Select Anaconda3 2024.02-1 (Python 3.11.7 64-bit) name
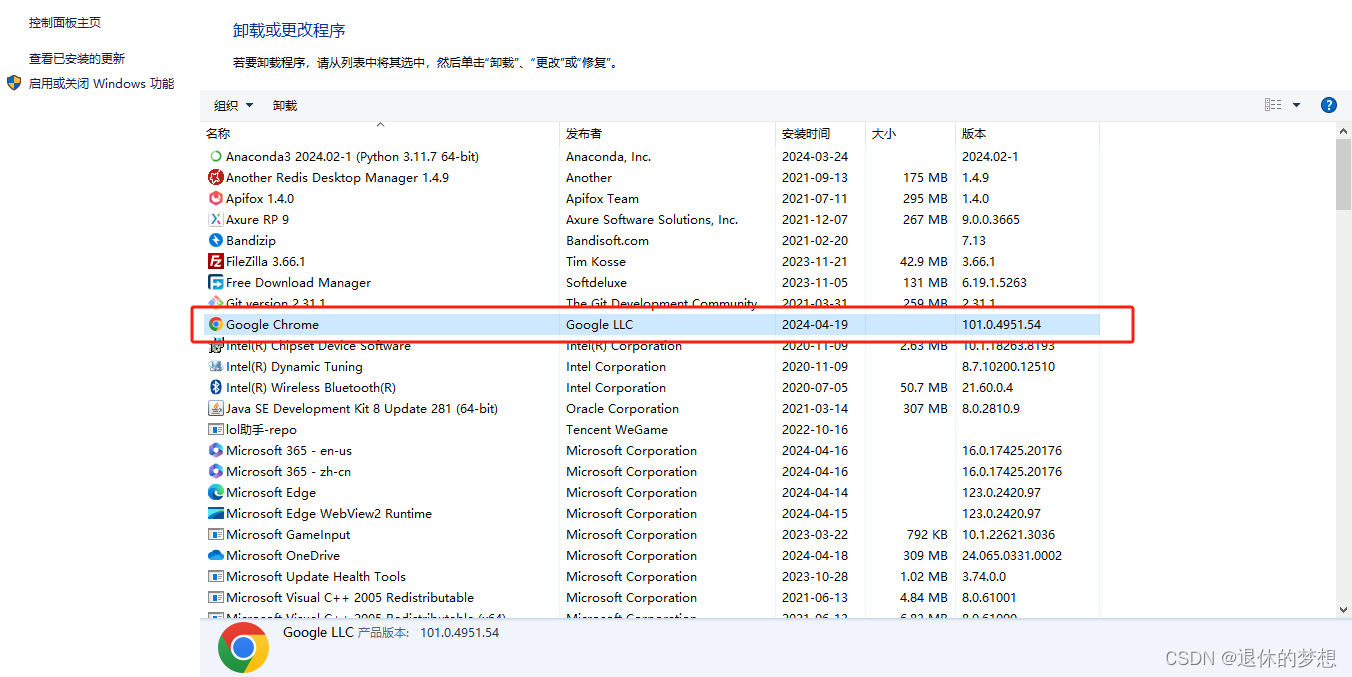Screen dimensions: 1352x677 [352, 156]
